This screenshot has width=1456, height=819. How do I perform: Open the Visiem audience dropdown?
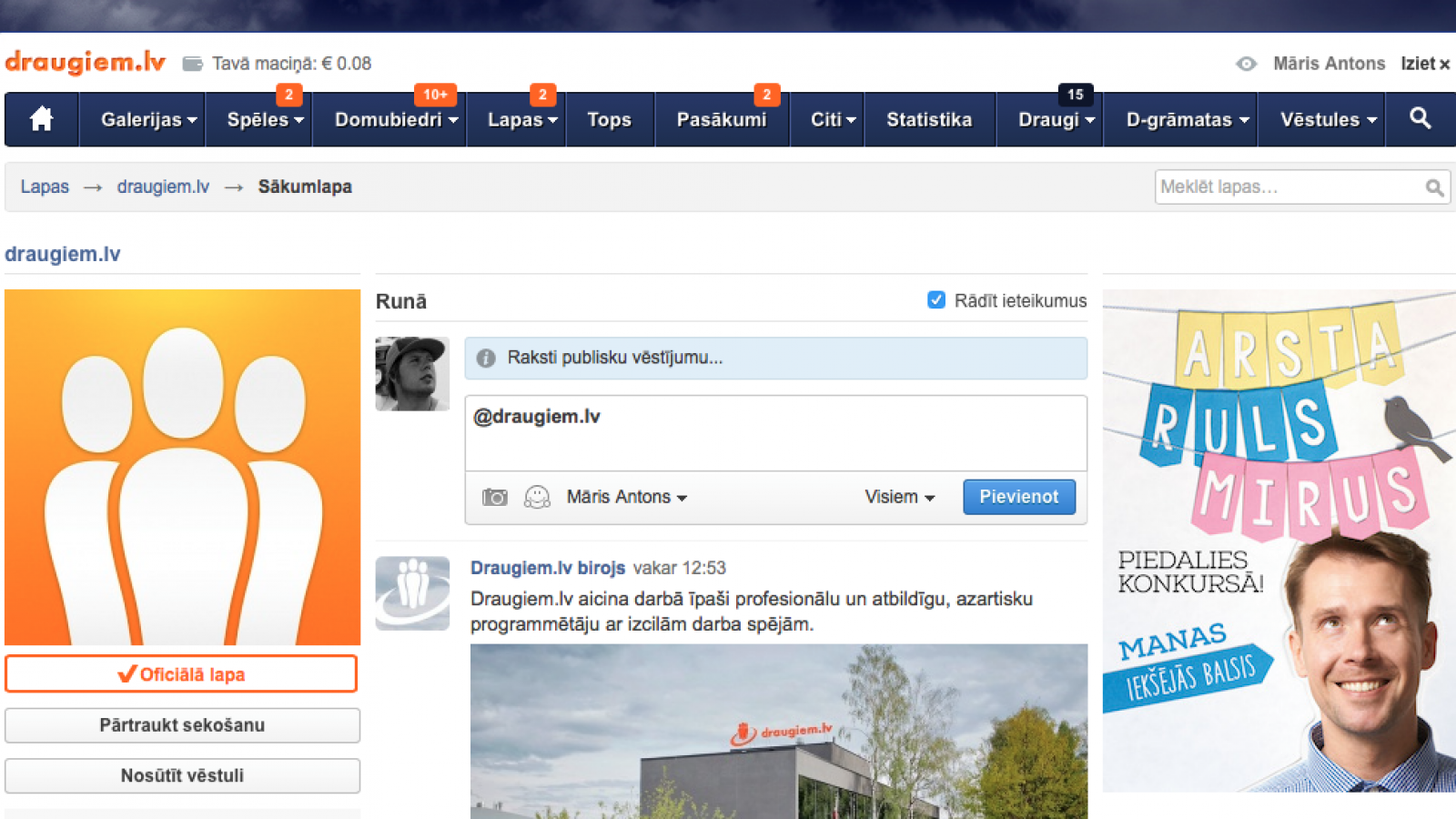[x=899, y=497]
